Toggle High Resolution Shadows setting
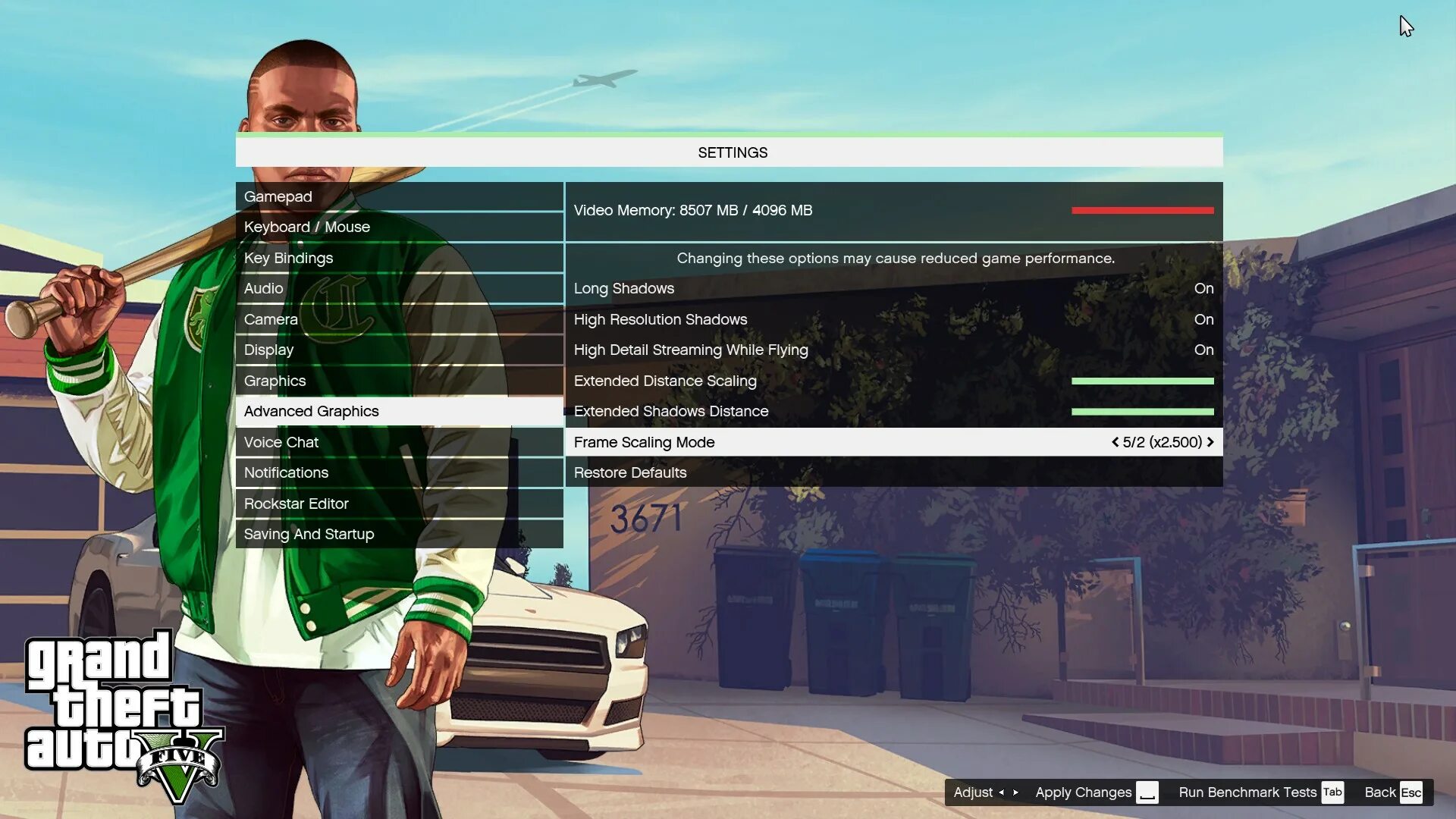This screenshot has height=819, width=1456. tap(1204, 319)
